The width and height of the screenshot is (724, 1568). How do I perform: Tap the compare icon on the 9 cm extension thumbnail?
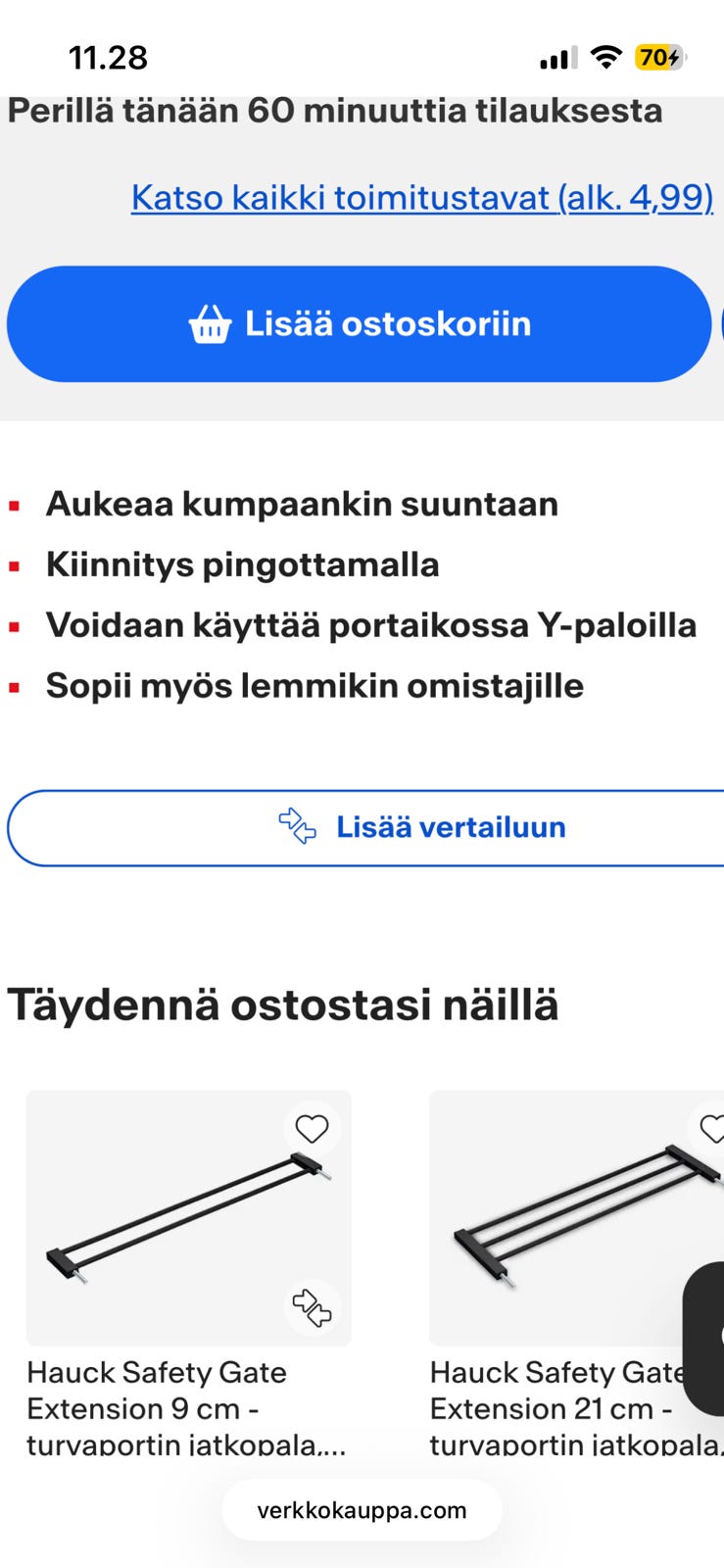[x=314, y=1305]
